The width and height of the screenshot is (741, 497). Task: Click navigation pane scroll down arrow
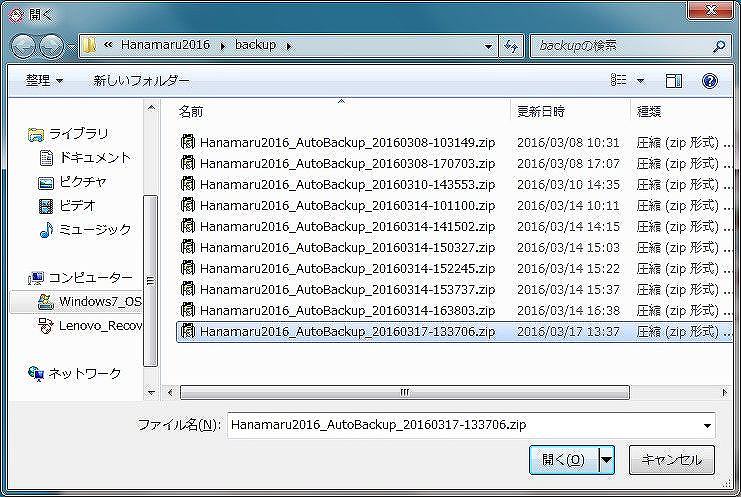151,392
